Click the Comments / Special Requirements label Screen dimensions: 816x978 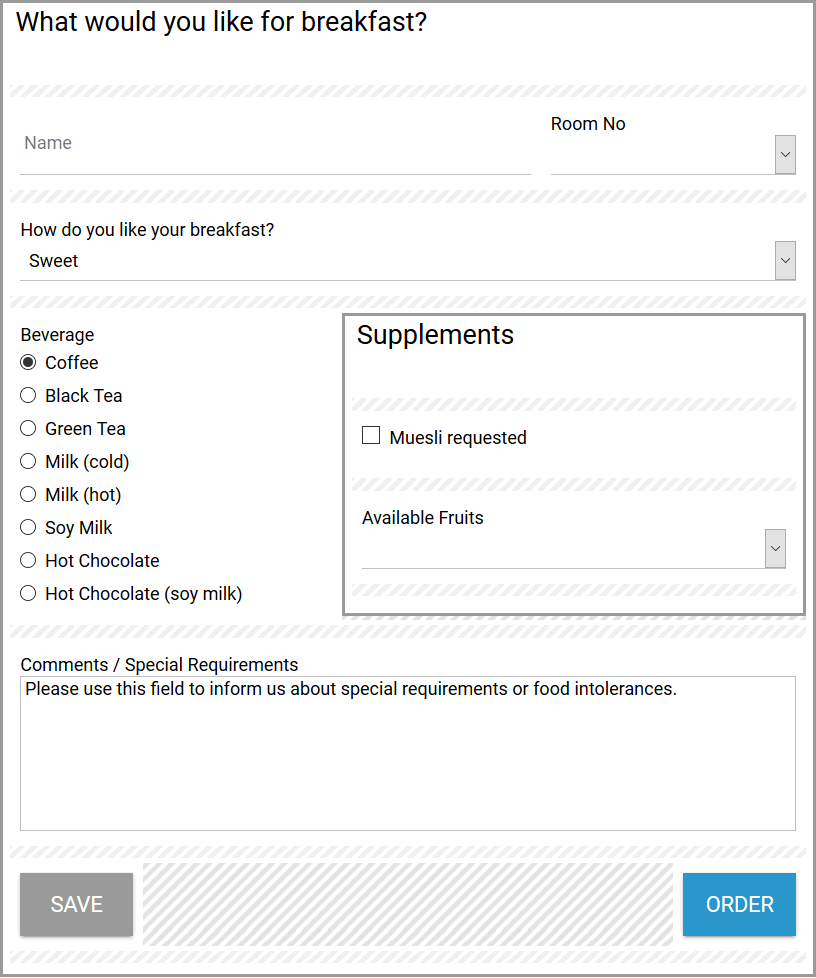point(159,665)
